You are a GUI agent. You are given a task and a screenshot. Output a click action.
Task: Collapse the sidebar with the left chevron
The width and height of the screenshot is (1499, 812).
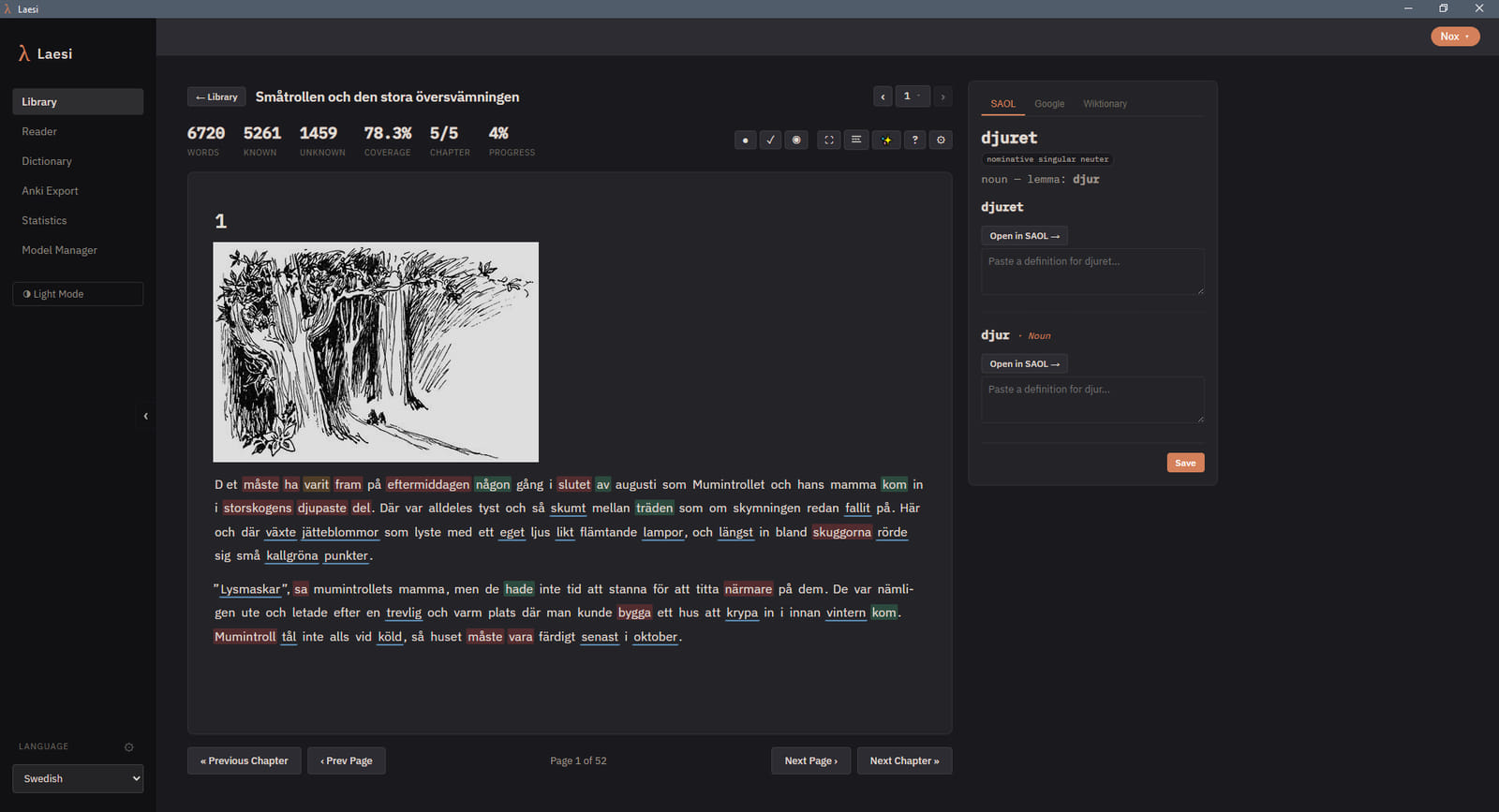coord(145,416)
